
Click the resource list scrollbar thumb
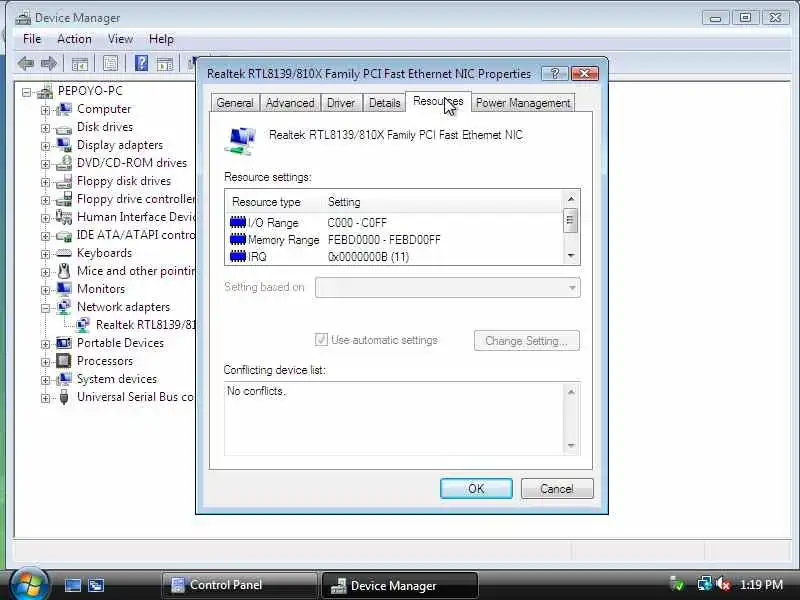tap(571, 220)
